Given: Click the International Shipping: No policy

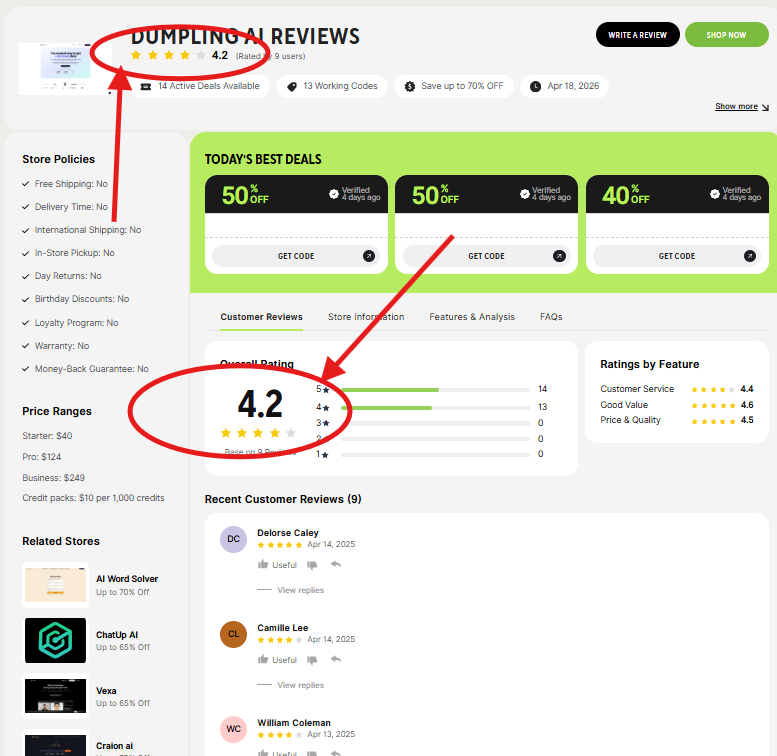Looking at the screenshot, I should point(82,230).
